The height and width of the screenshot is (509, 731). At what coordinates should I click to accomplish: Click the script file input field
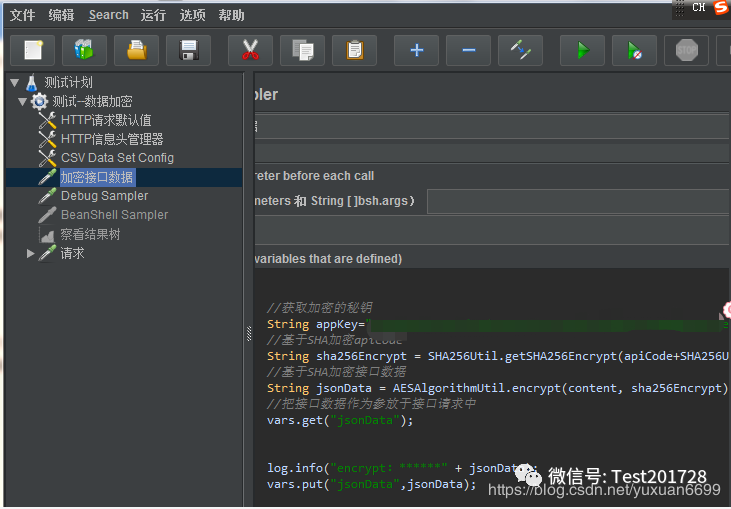tap(492, 231)
